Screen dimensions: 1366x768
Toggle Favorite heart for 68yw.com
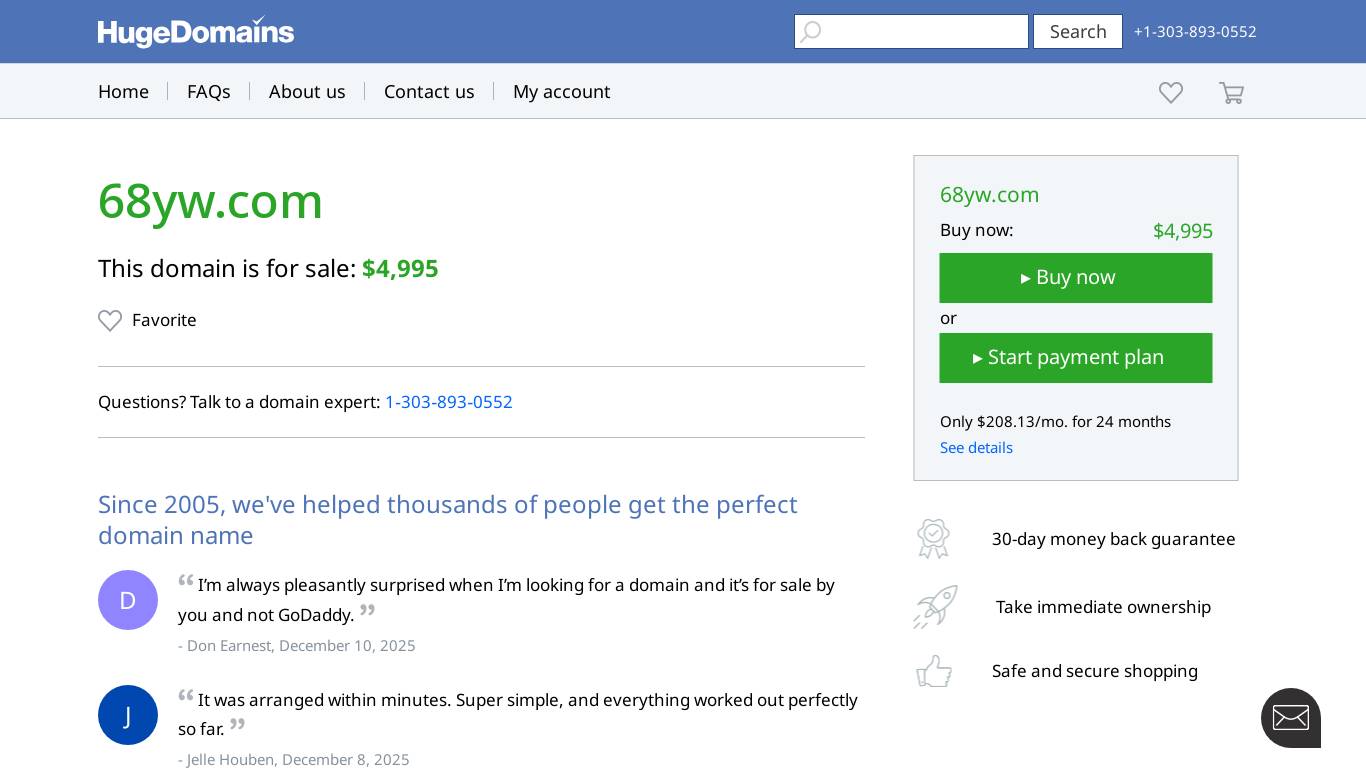[110, 321]
